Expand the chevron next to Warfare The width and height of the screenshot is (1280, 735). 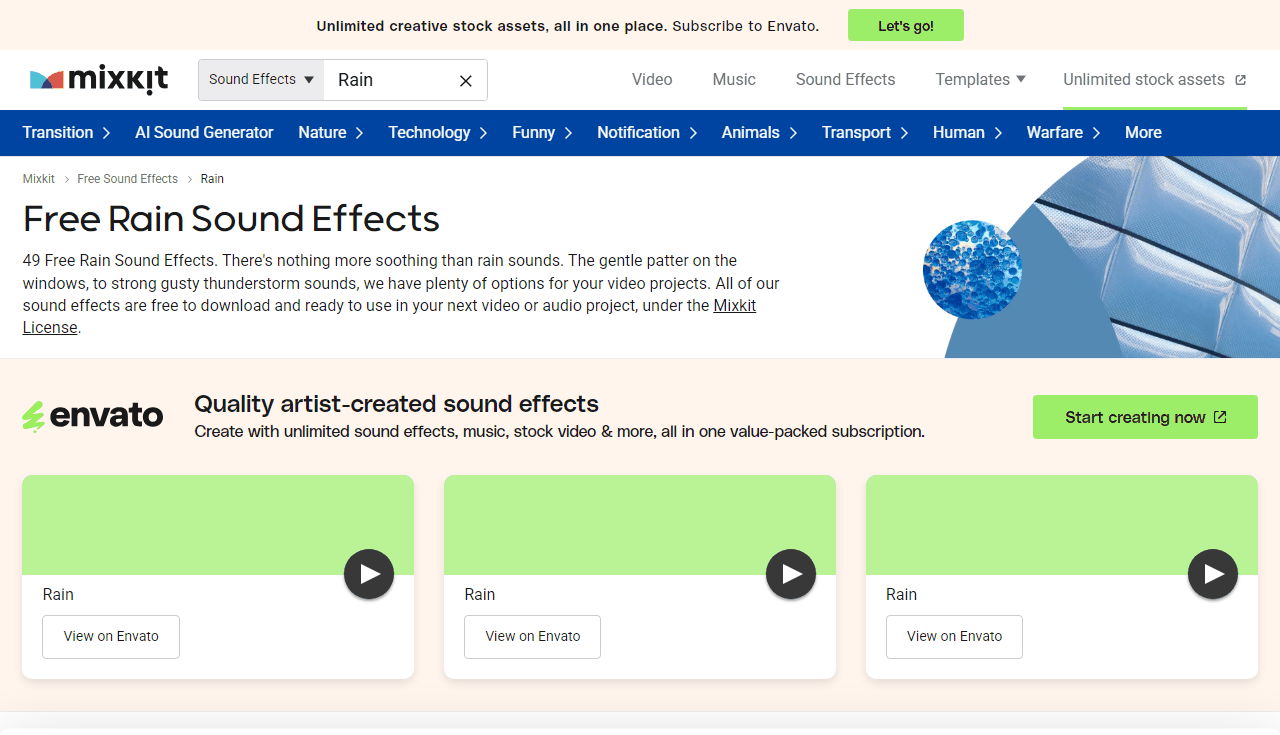[x=1096, y=133]
